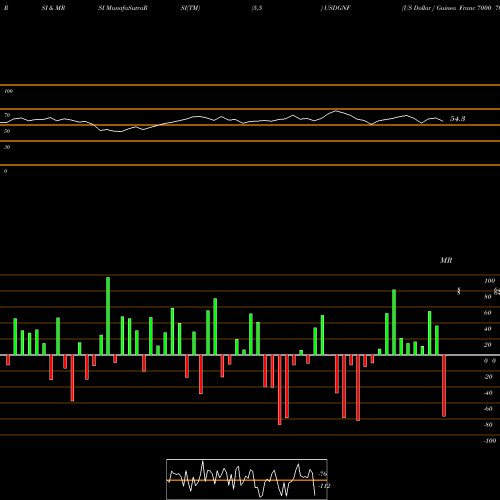Click the '80' axis label on MR chart
The width and height of the screenshot is (500, 500).
point(488,297)
